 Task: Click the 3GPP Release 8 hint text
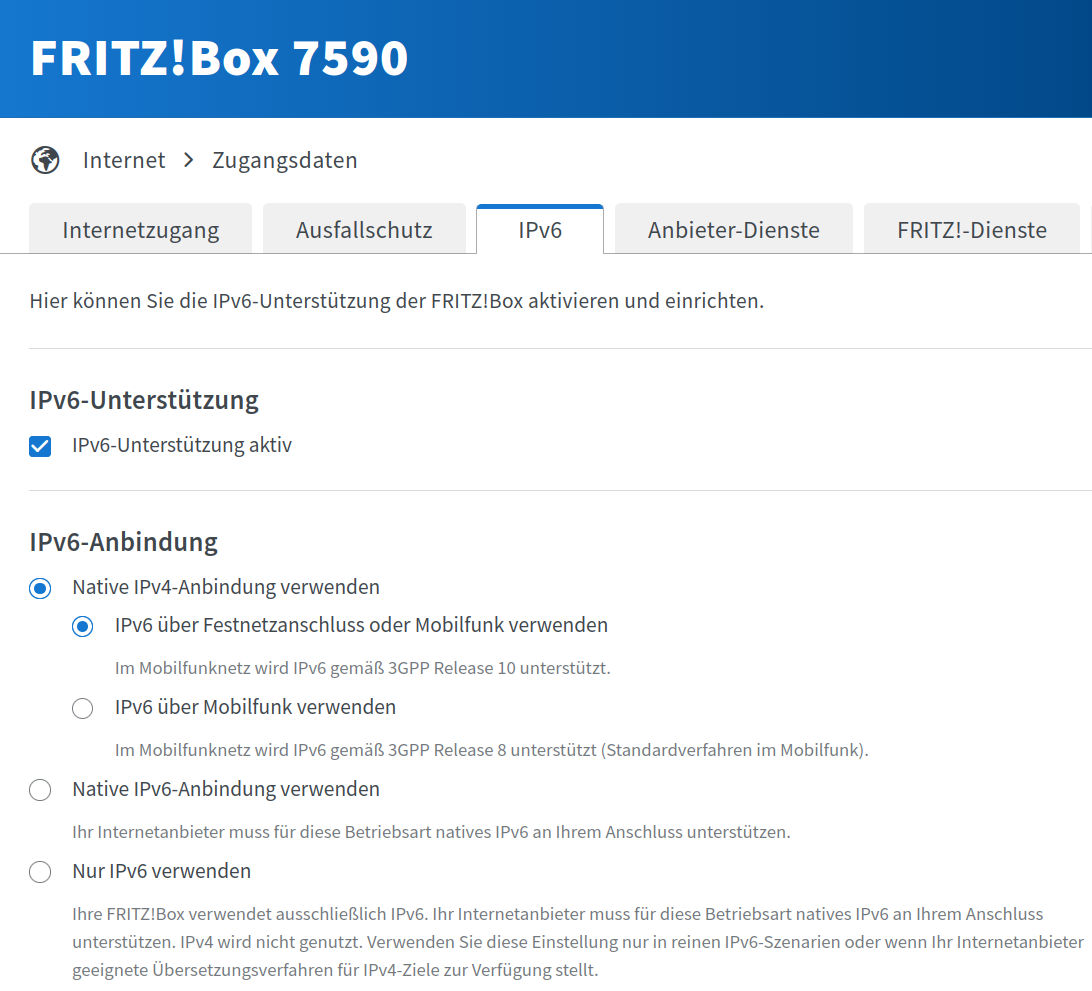(492, 750)
